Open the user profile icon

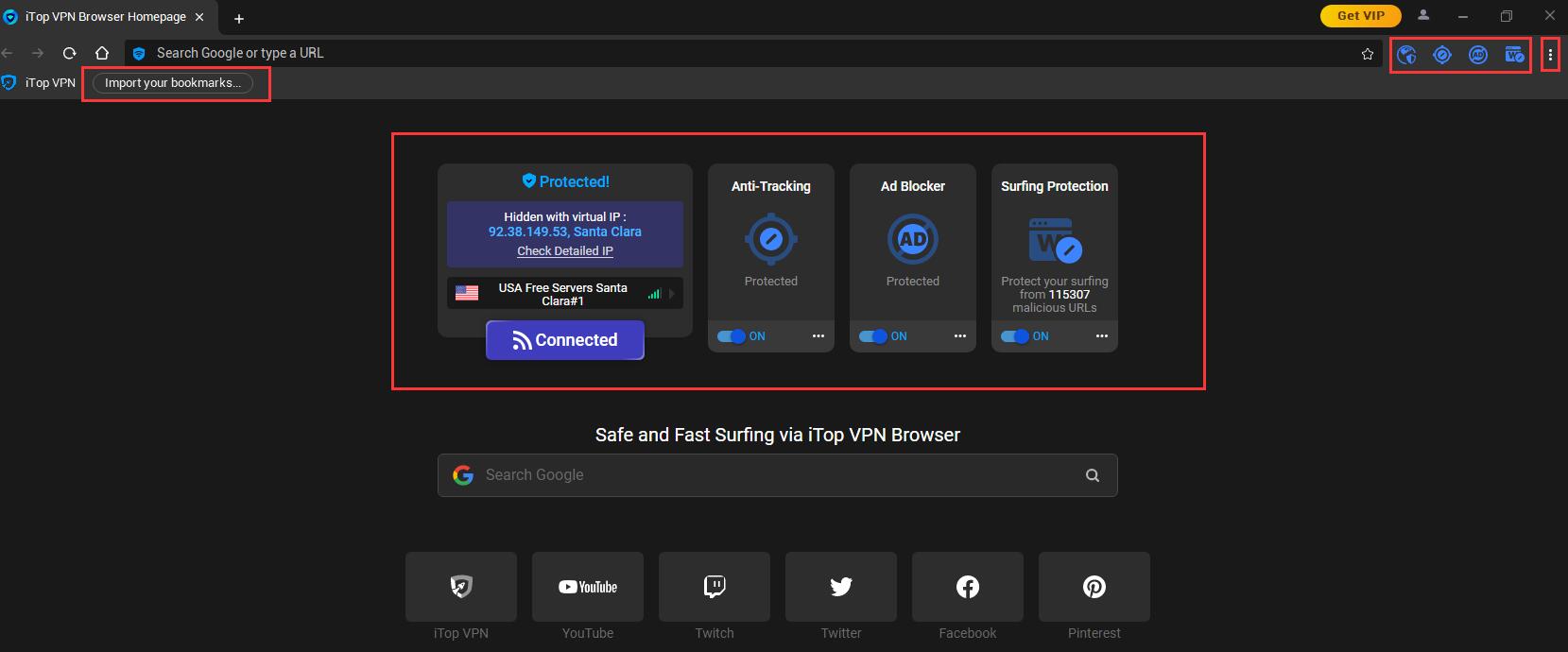pos(1423,15)
